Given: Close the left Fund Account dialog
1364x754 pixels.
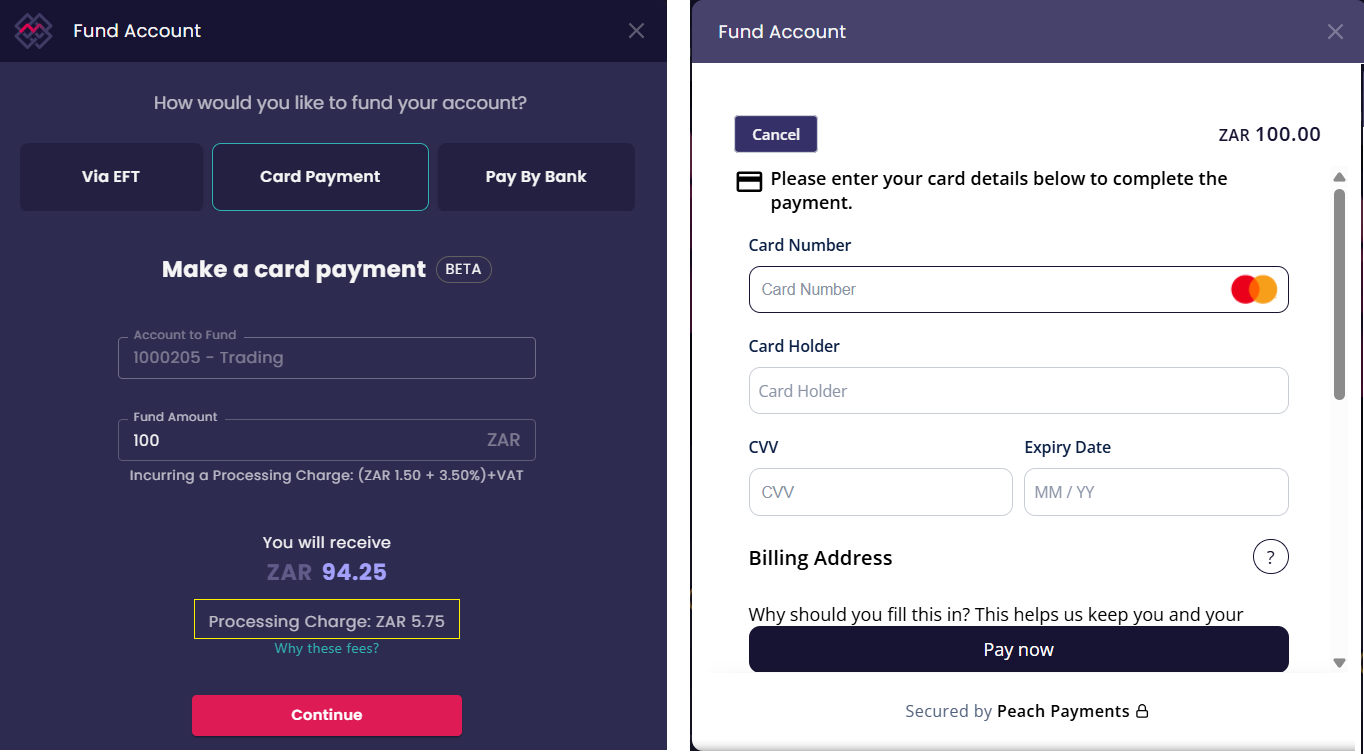Looking at the screenshot, I should click(x=636, y=31).
